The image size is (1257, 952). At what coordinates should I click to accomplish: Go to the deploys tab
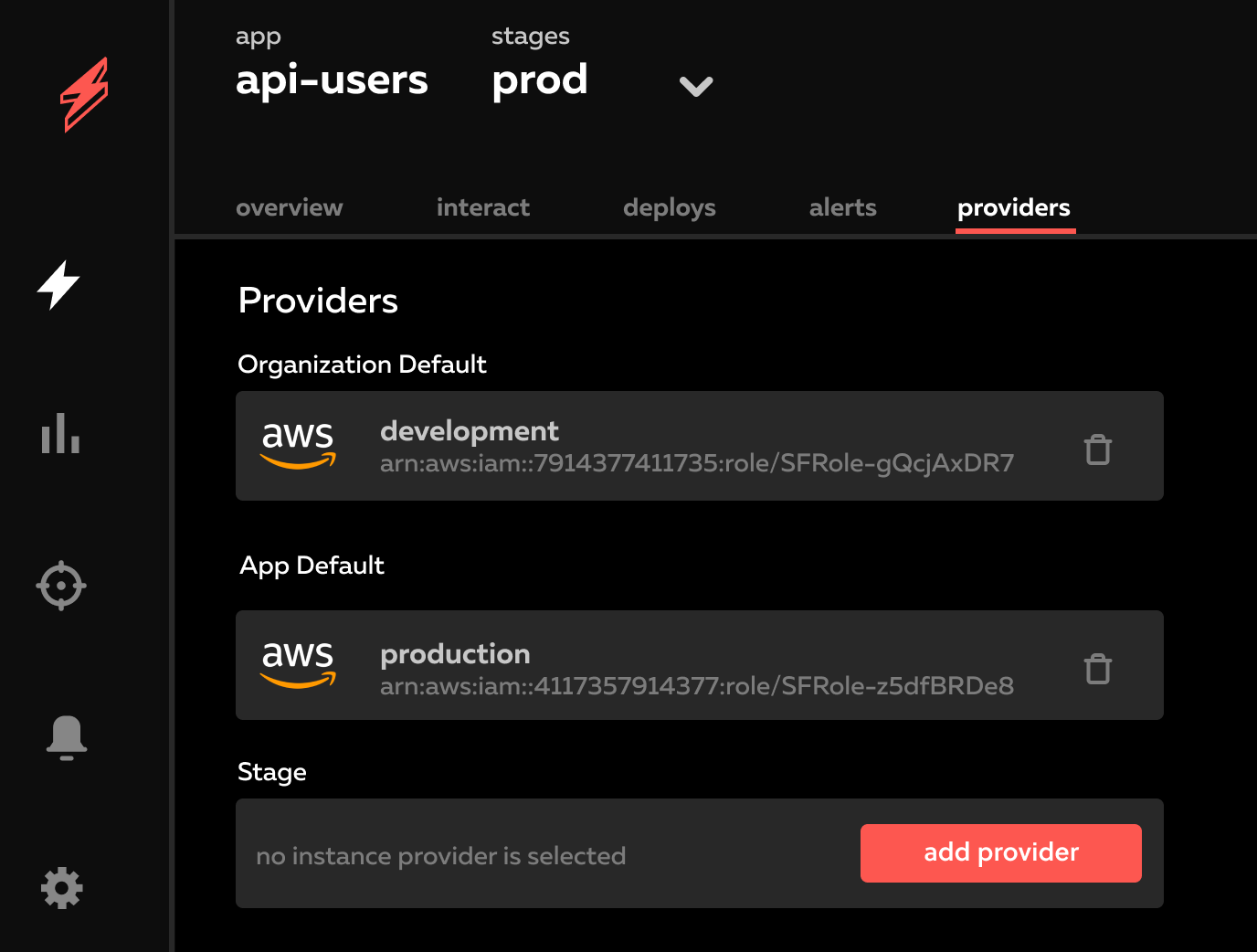pos(669,207)
